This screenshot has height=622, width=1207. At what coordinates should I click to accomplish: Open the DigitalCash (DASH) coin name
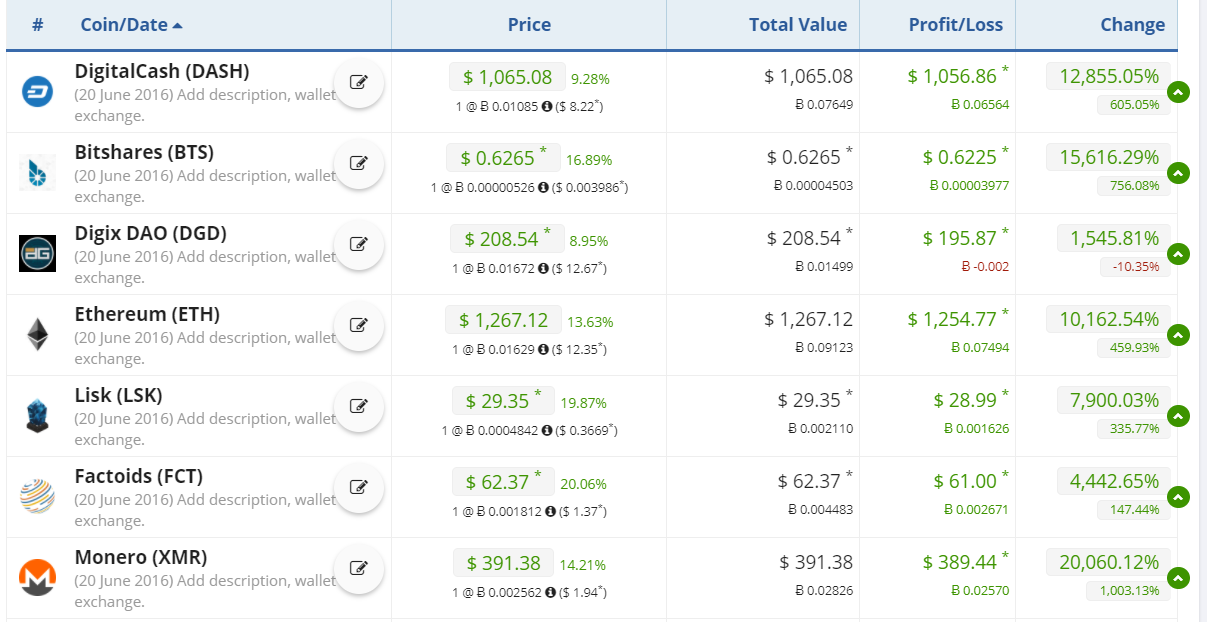(x=162, y=71)
